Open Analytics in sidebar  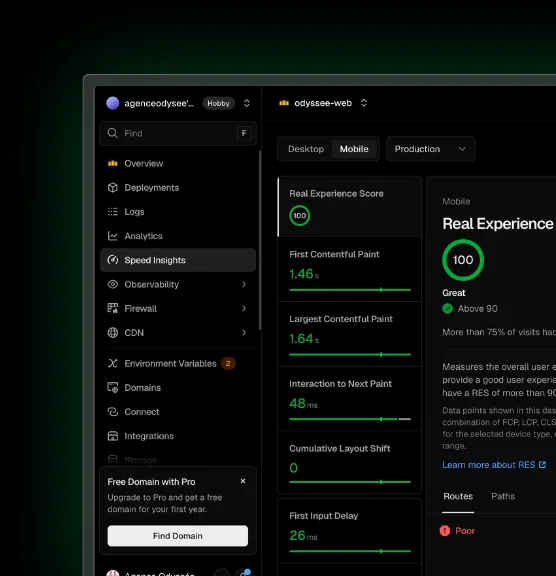178,236
